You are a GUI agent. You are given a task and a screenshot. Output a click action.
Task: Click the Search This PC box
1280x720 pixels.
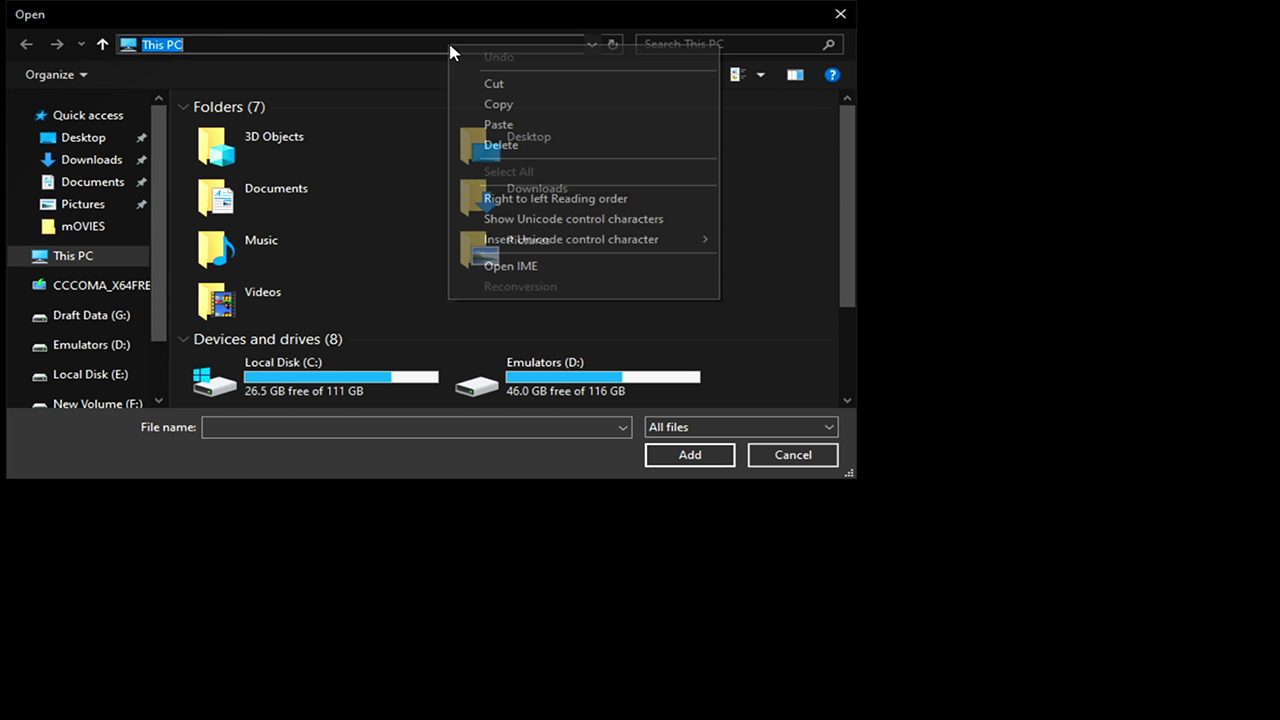pos(739,44)
